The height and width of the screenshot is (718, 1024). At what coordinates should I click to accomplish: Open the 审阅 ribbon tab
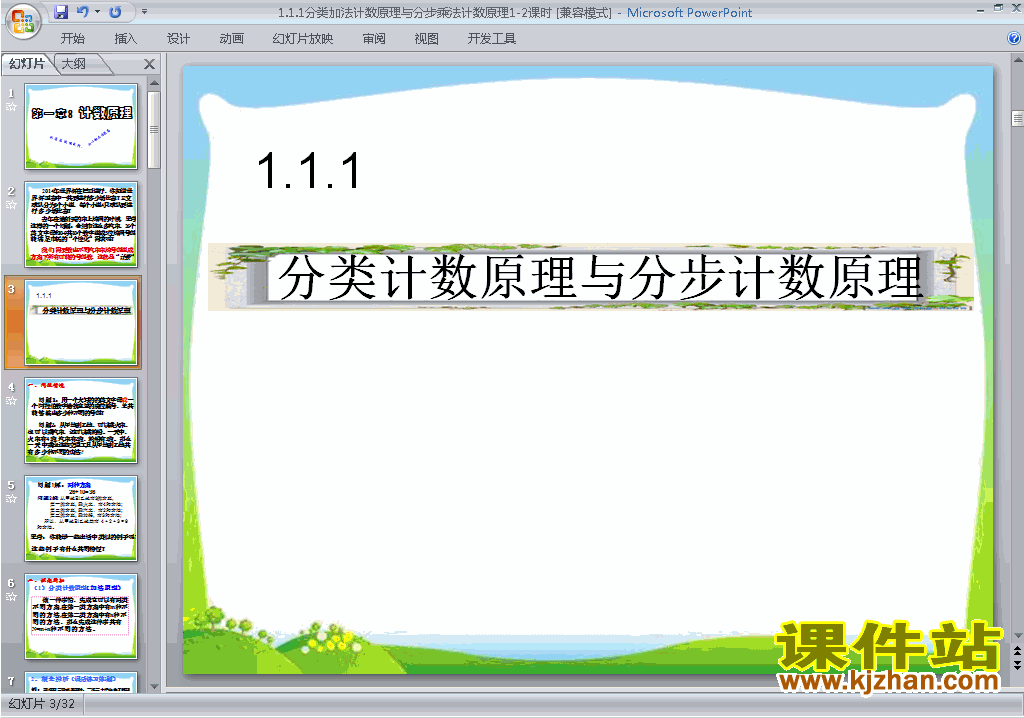[374, 39]
